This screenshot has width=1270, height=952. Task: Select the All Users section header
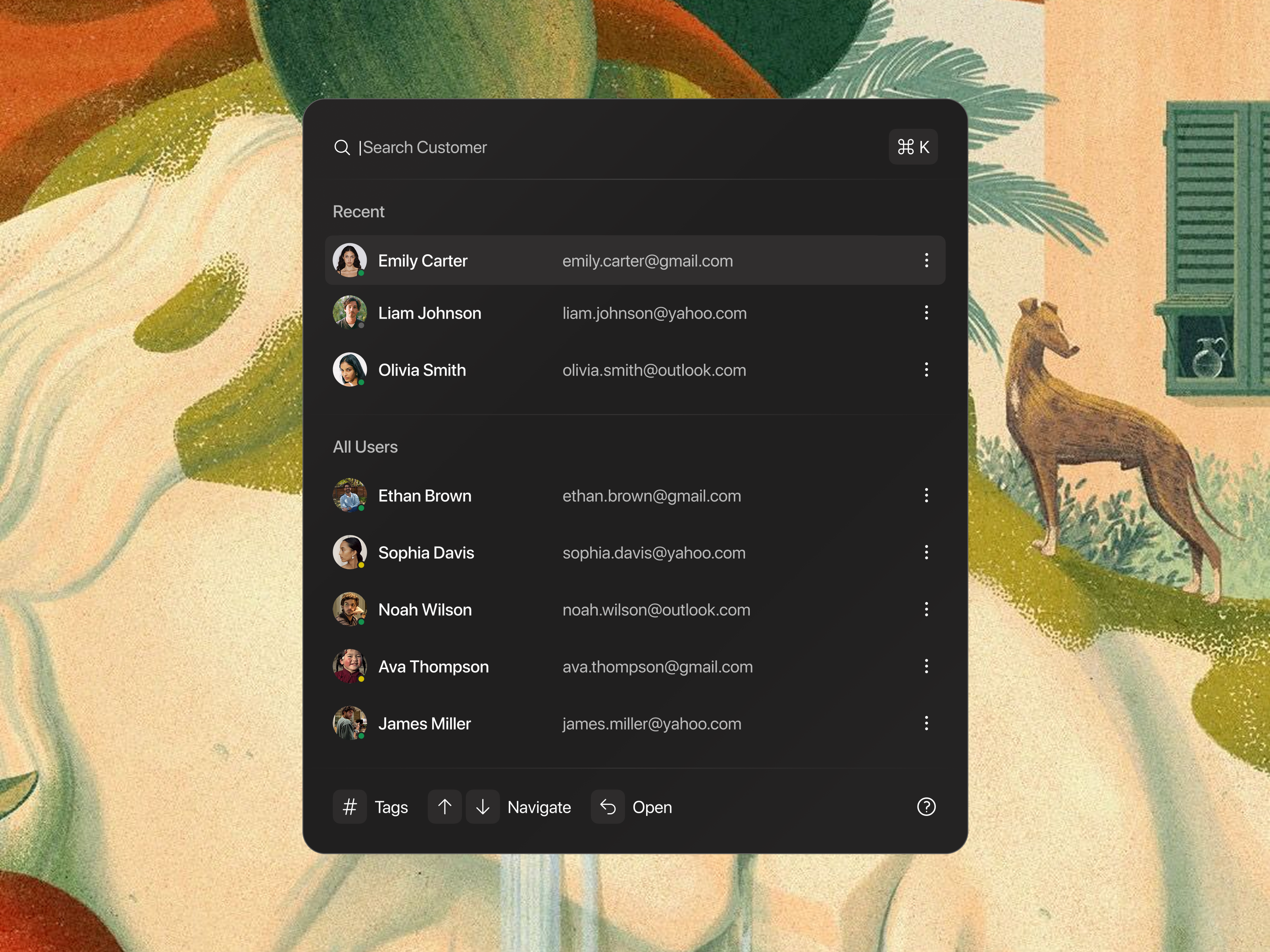click(x=365, y=446)
